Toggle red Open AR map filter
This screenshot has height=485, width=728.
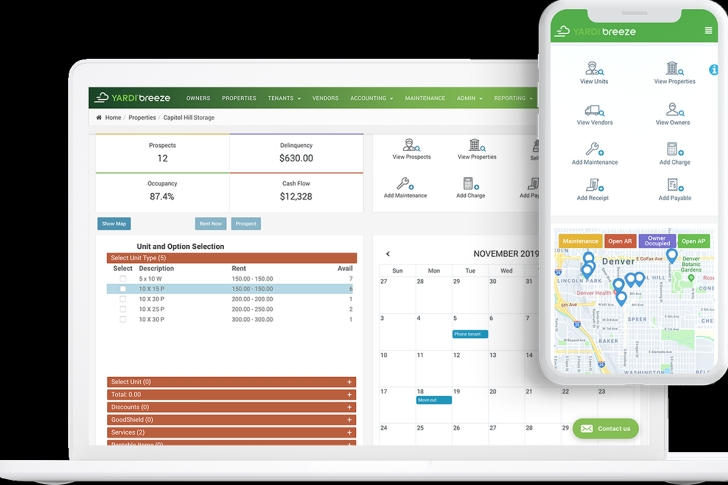coord(620,241)
